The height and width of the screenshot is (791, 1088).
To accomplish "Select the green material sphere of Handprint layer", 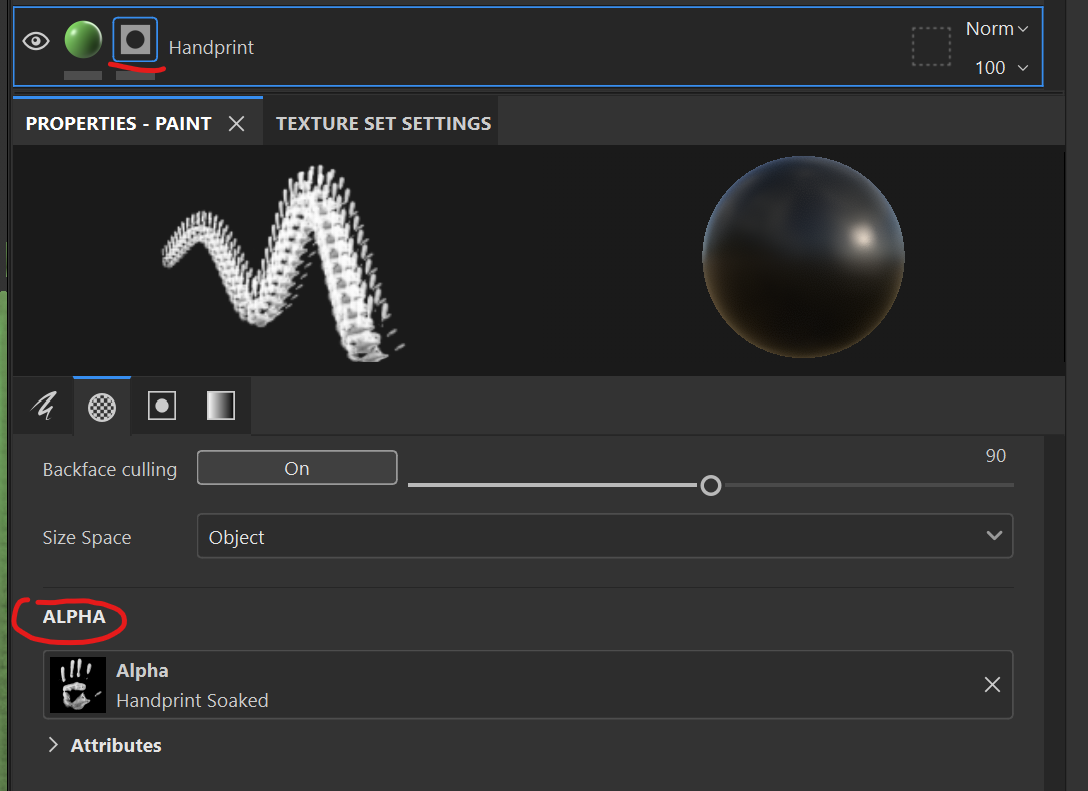I will 83,40.
